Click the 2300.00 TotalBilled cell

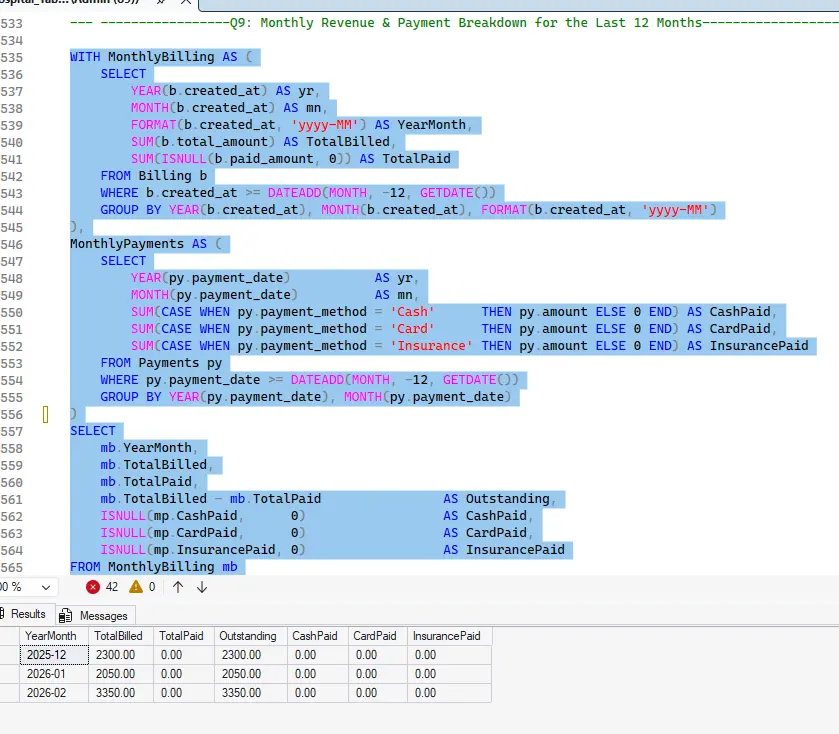tap(120, 655)
